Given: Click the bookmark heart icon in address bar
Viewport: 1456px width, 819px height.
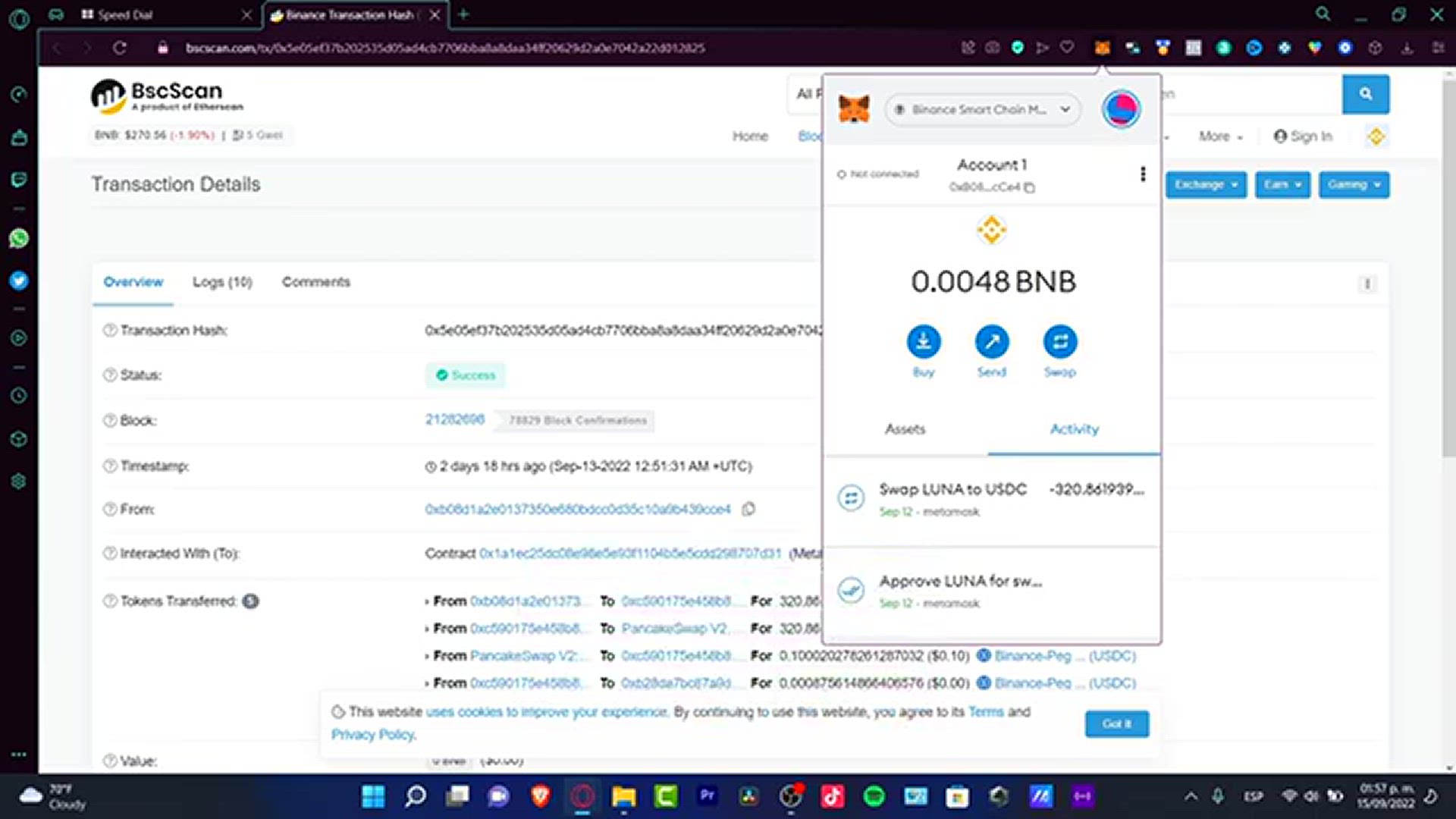Looking at the screenshot, I should 1067,48.
